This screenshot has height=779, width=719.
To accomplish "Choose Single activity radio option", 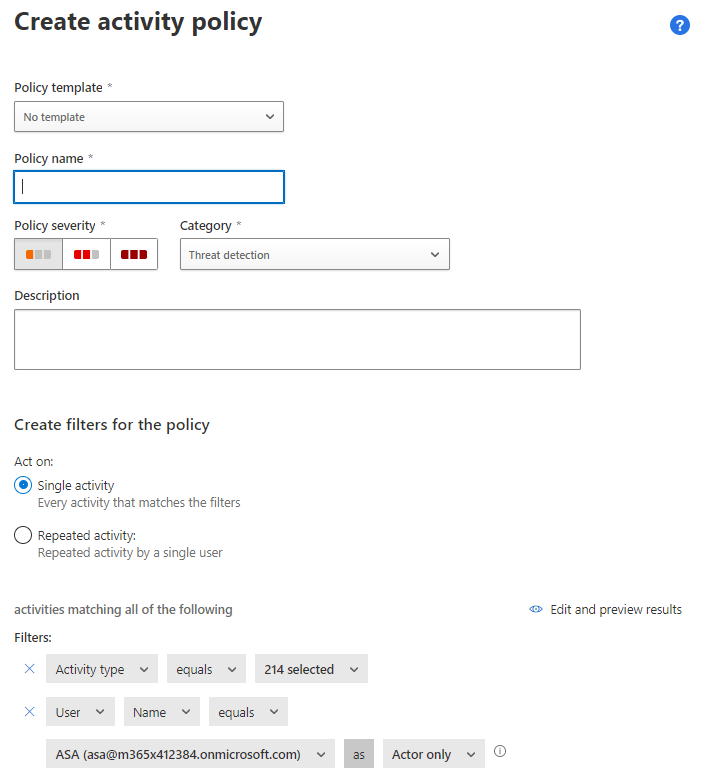I will tap(23, 485).
